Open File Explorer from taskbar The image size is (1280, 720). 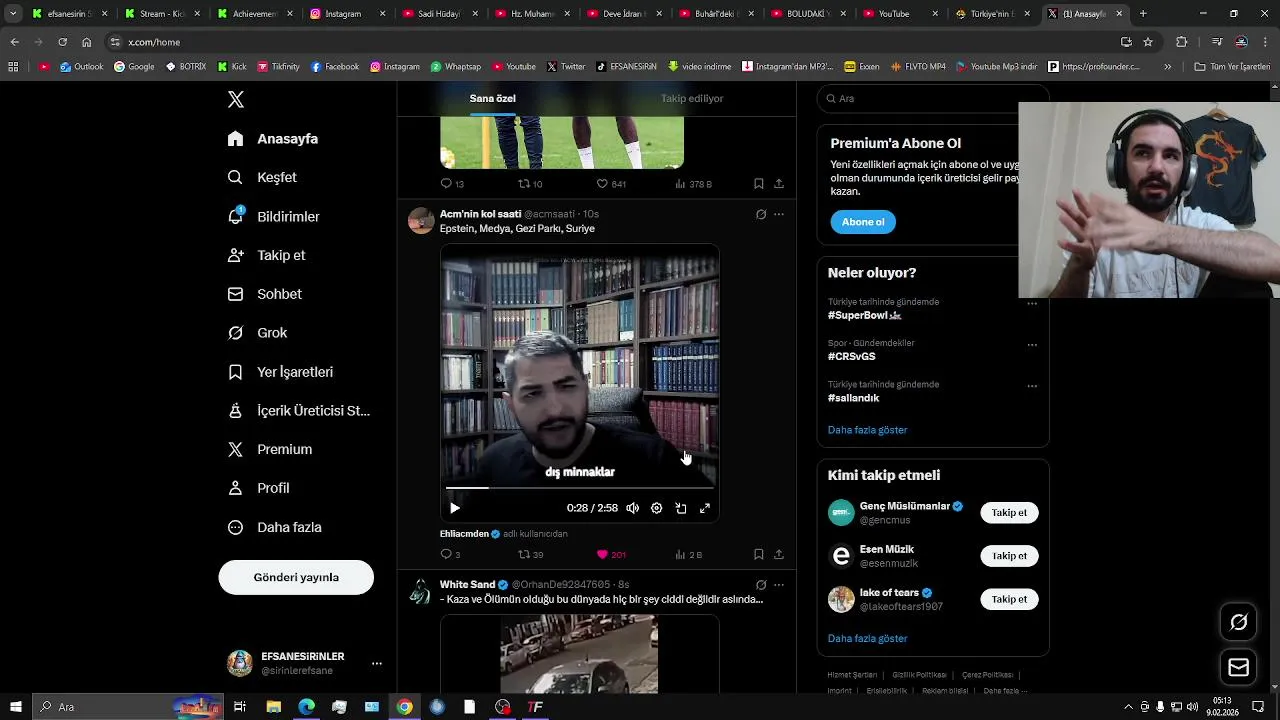pos(273,707)
